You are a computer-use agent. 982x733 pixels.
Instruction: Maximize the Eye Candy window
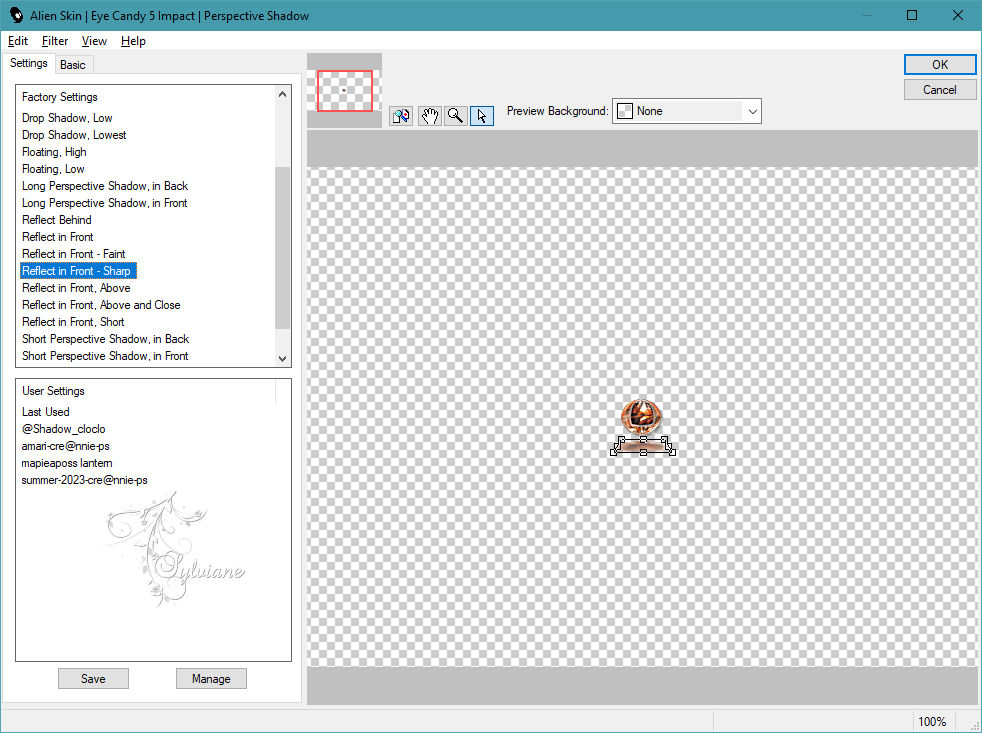pos(912,15)
